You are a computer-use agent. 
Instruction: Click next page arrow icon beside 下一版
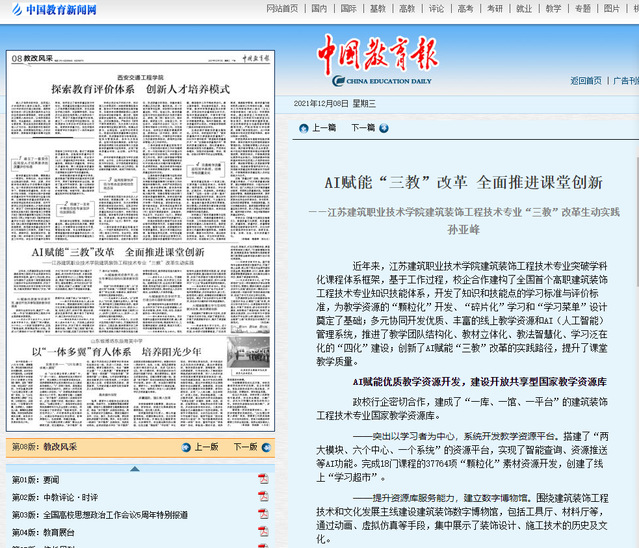(265, 447)
